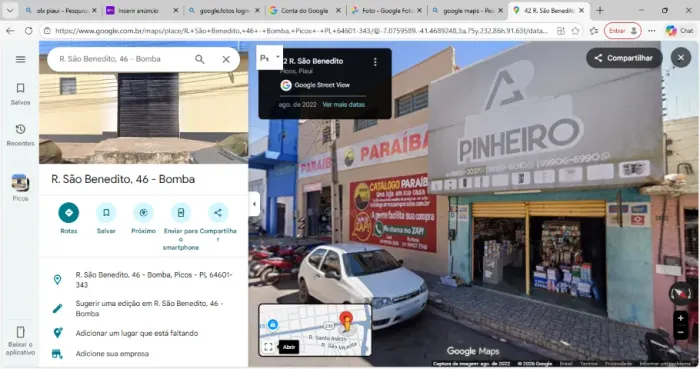This screenshot has width=700, height=369.
Task: Open split-screen icon in address bar
Action: tap(561, 31)
